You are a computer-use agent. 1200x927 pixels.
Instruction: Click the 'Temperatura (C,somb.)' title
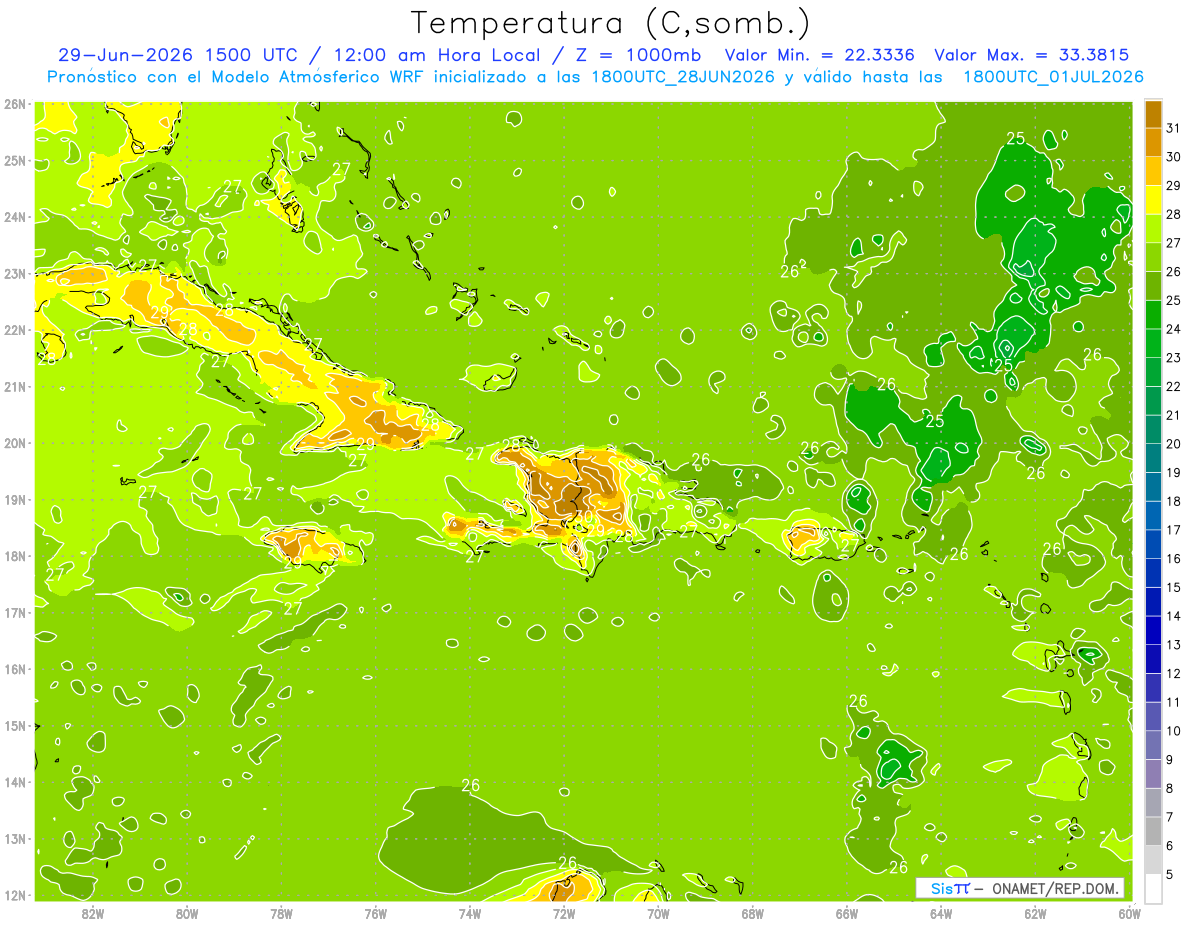click(x=610, y=22)
